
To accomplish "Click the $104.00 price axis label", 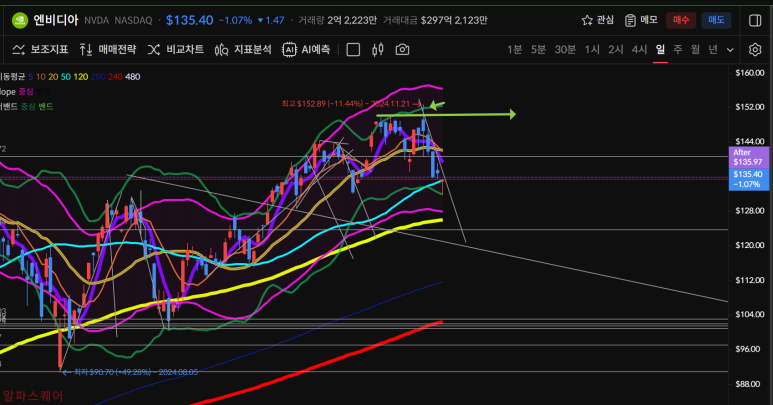I will tap(749, 314).
